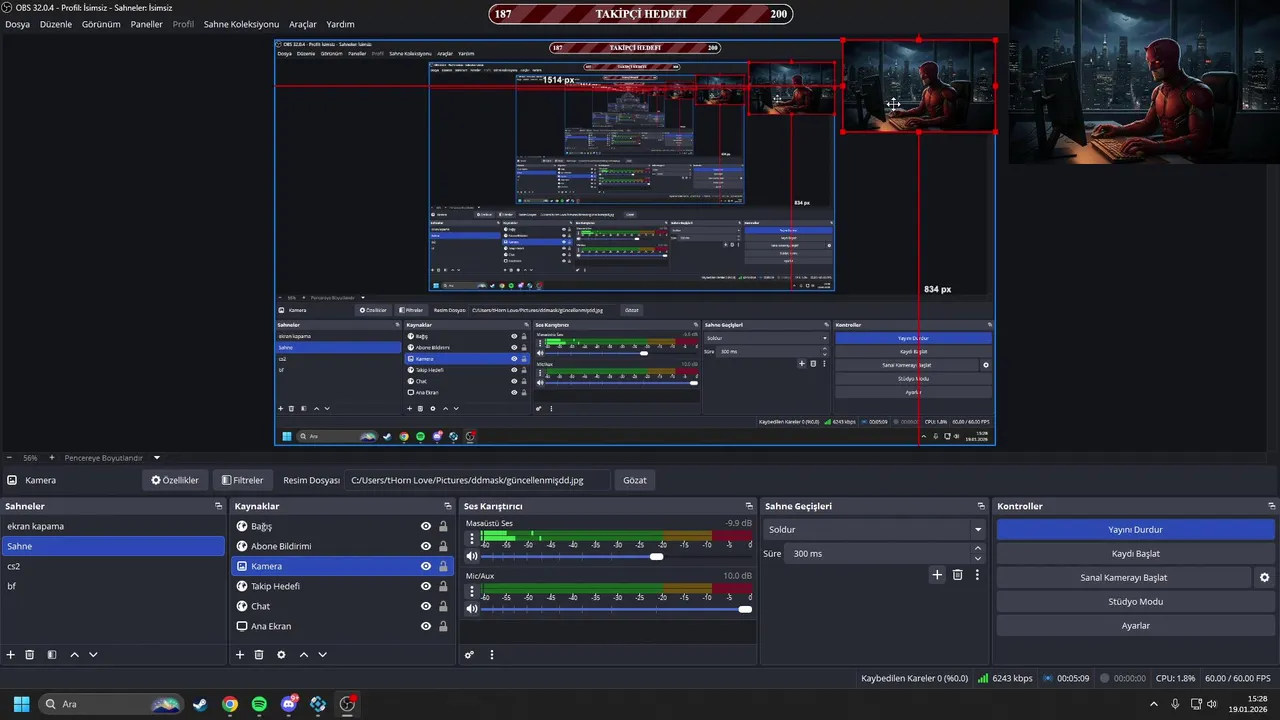This screenshot has width=1280, height=720.
Task: Move the source down in the Kaynaklar toolbar
Action: [322, 655]
